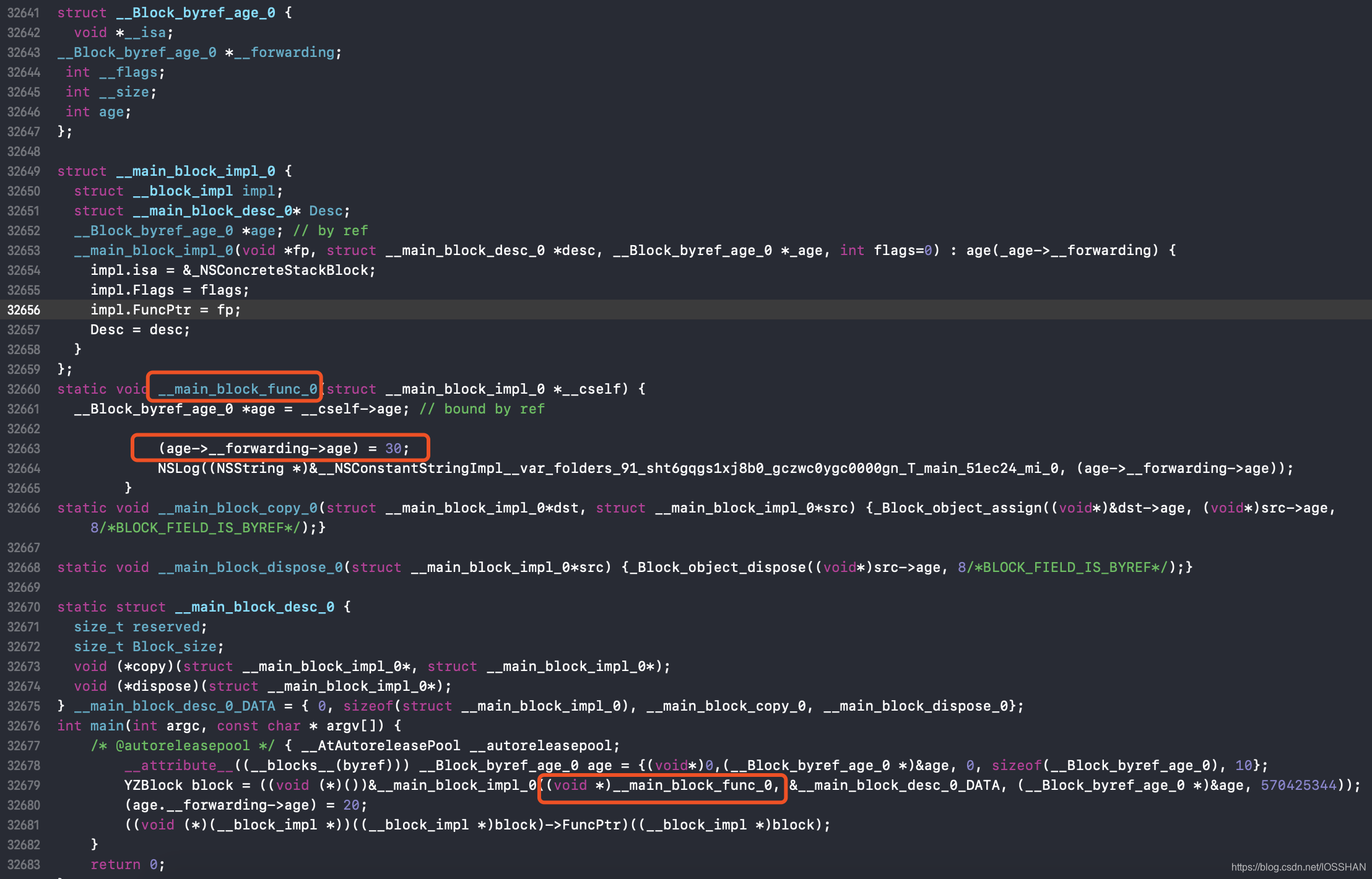Viewport: 1372px width, 879px height.
Task: Click the '// bound by ref' comment
Action: coord(482,409)
